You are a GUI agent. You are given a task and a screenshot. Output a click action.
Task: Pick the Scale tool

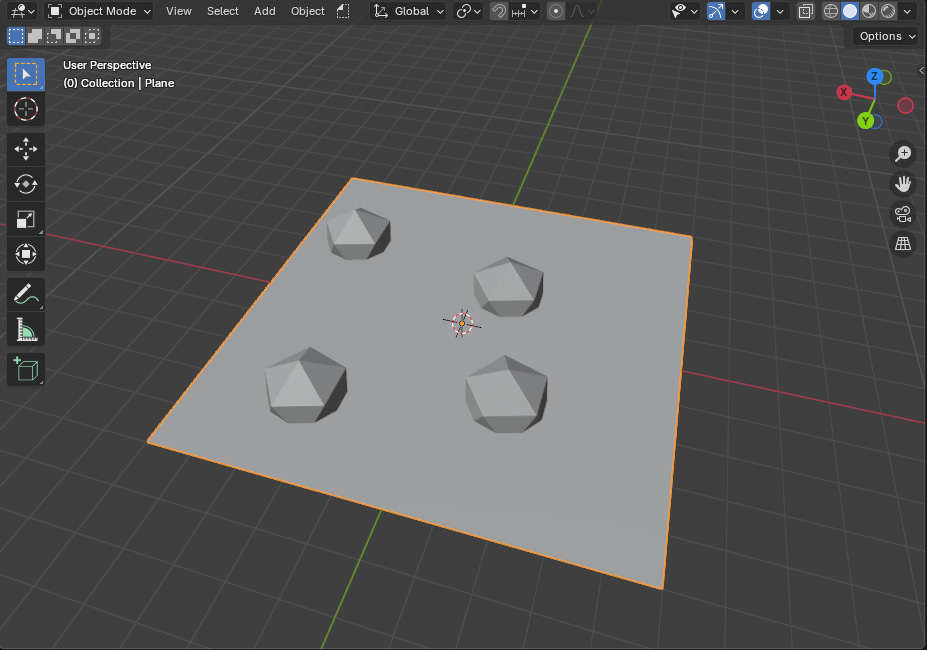pyautogui.click(x=25, y=219)
